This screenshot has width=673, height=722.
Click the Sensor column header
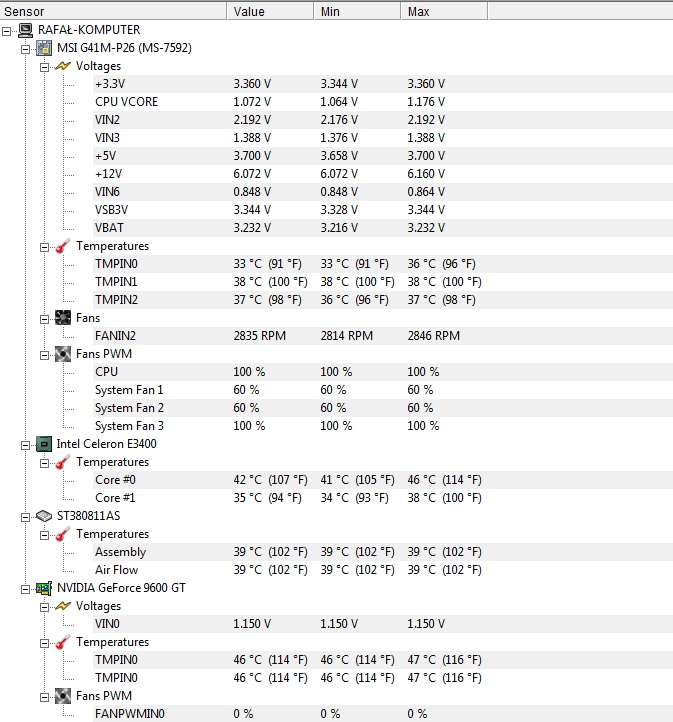pos(113,11)
